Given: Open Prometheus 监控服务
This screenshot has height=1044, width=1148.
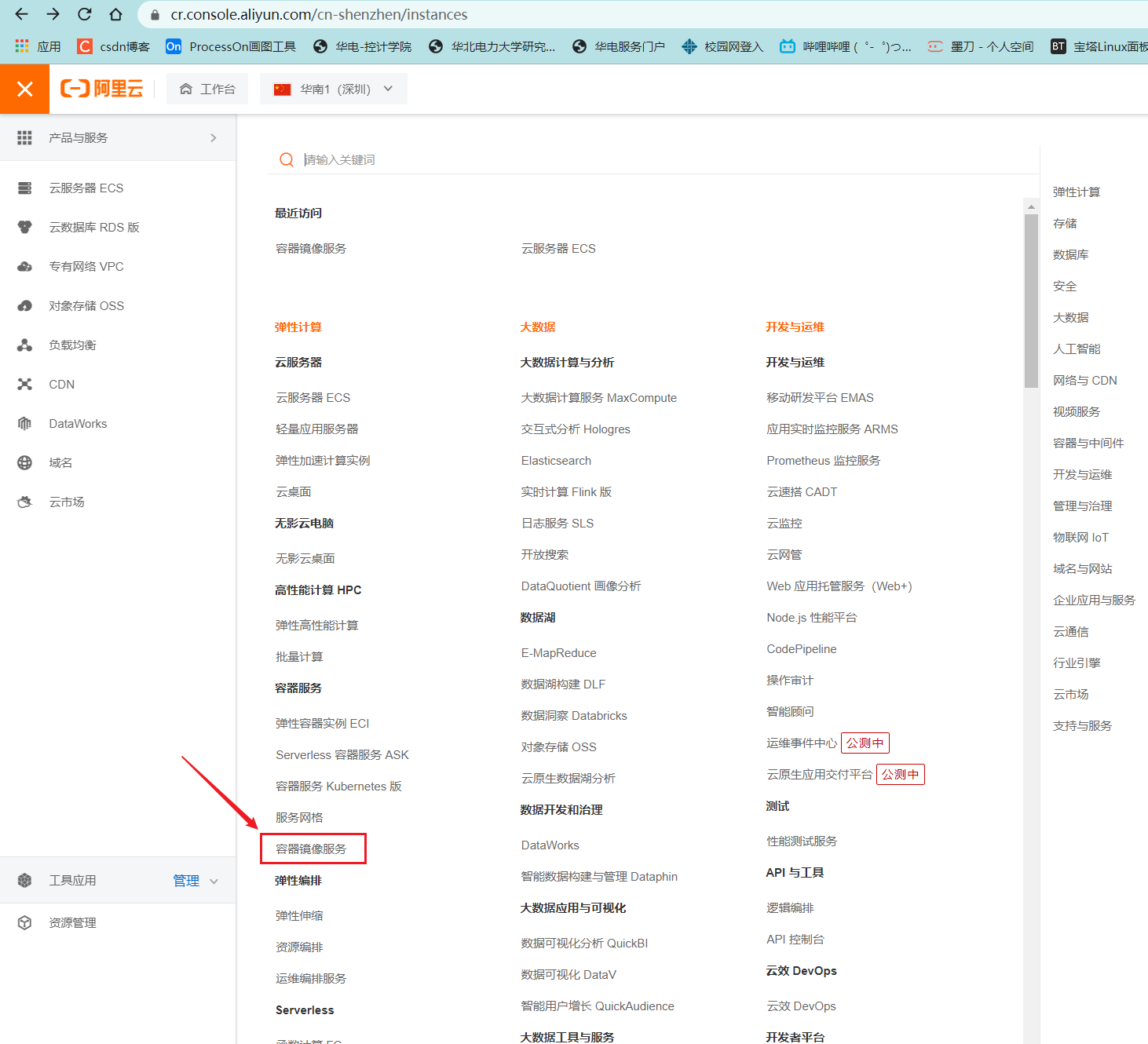Looking at the screenshot, I should [824, 460].
